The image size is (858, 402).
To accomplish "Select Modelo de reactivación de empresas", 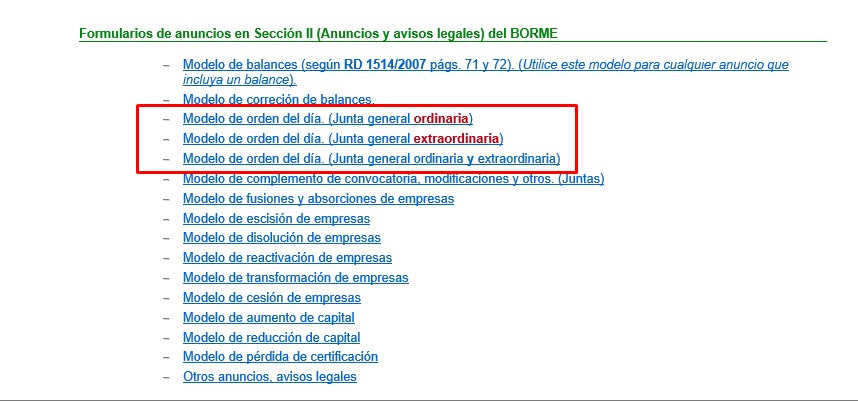I will pos(287,258).
